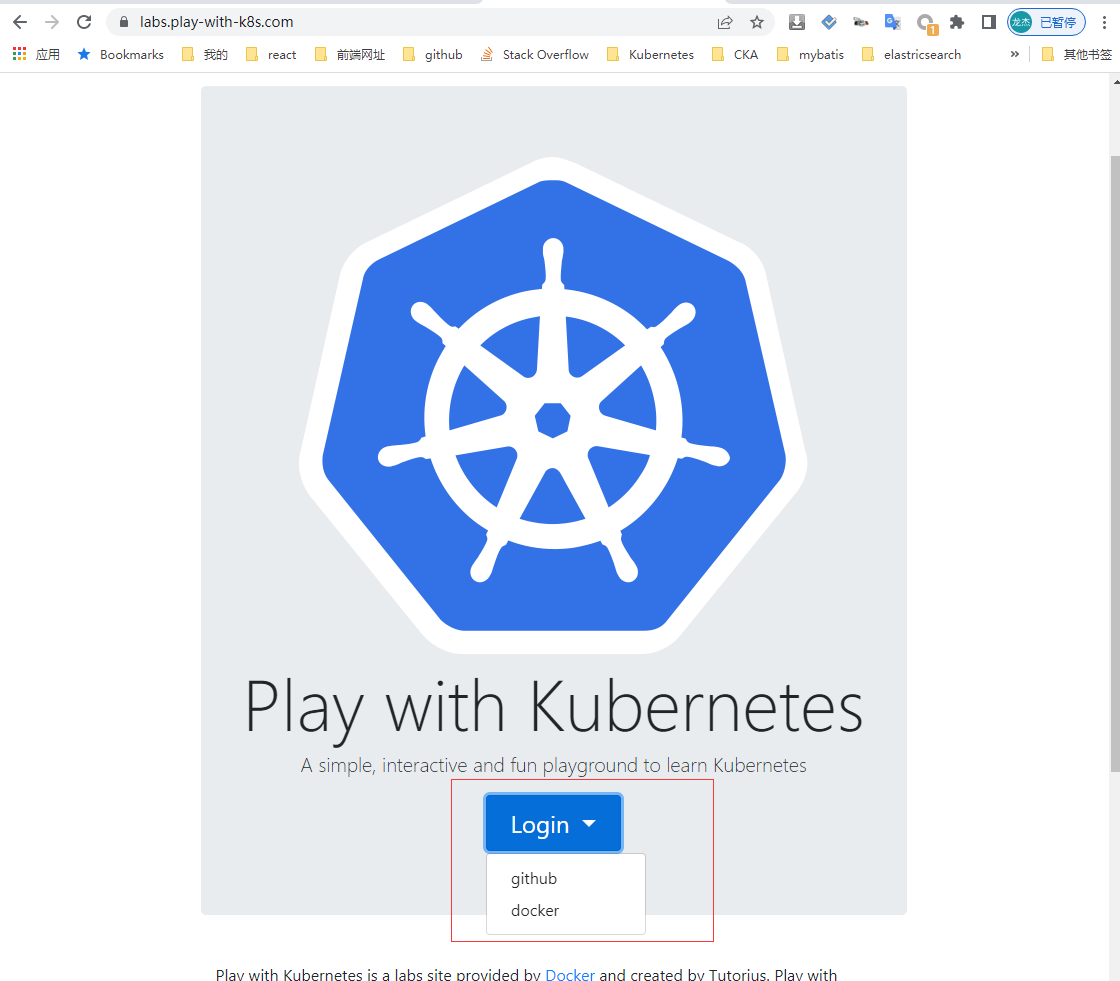This screenshot has height=981, width=1120.
Task: Open the CKA bookmark folder
Action: 735,54
